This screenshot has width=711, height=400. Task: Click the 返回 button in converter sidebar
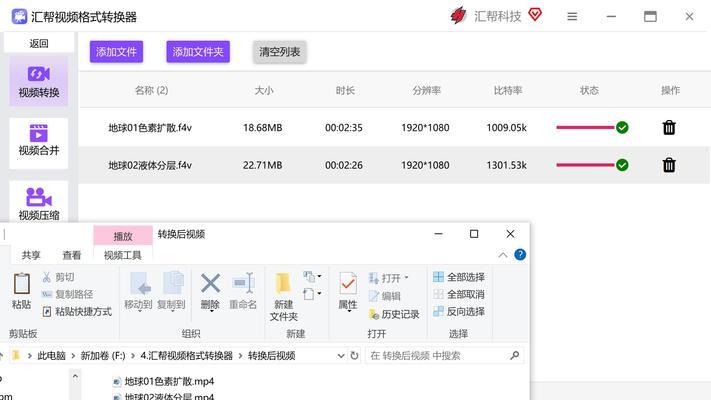coord(39,44)
